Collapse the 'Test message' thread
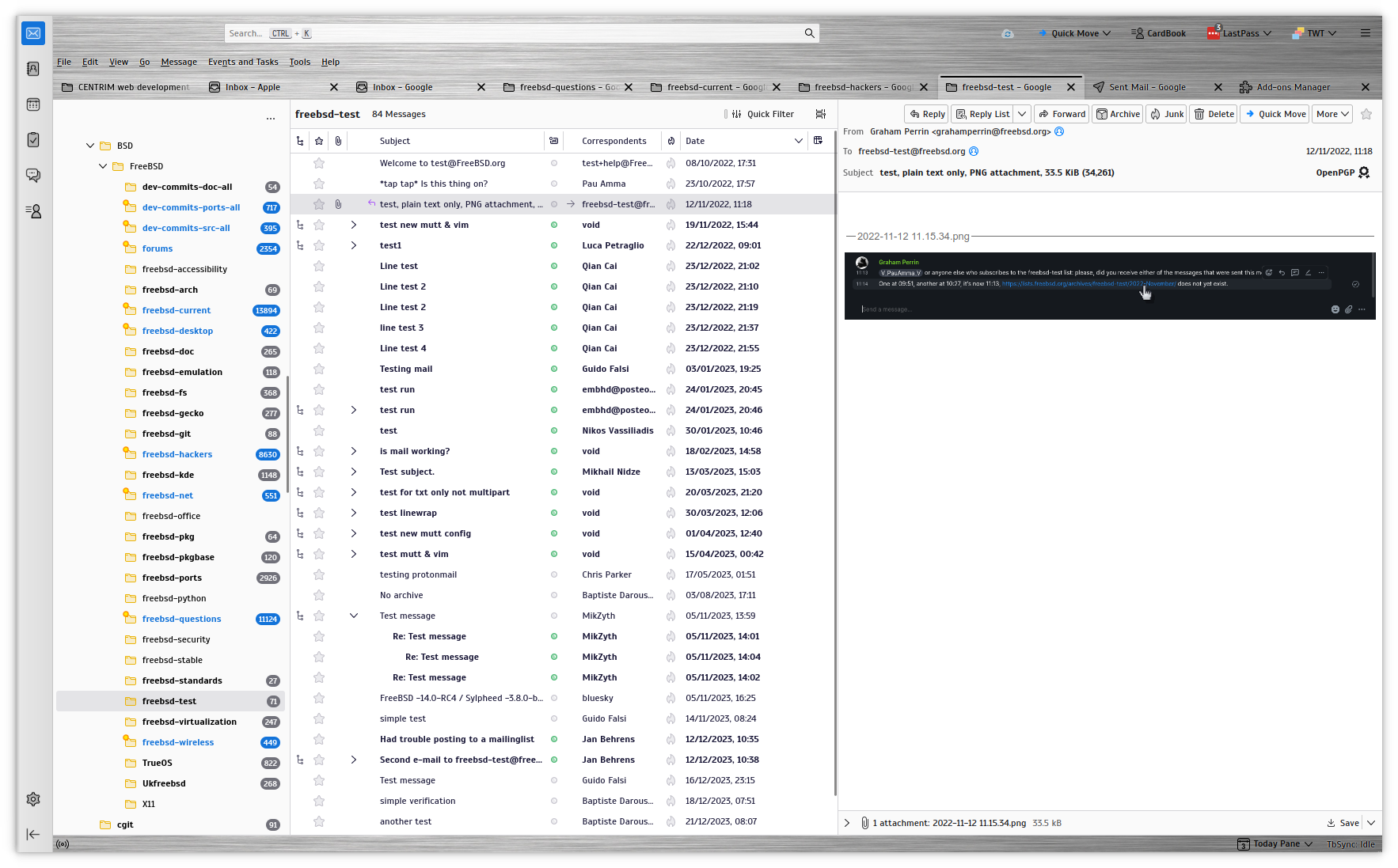1398x868 pixels. pyautogui.click(x=354, y=616)
